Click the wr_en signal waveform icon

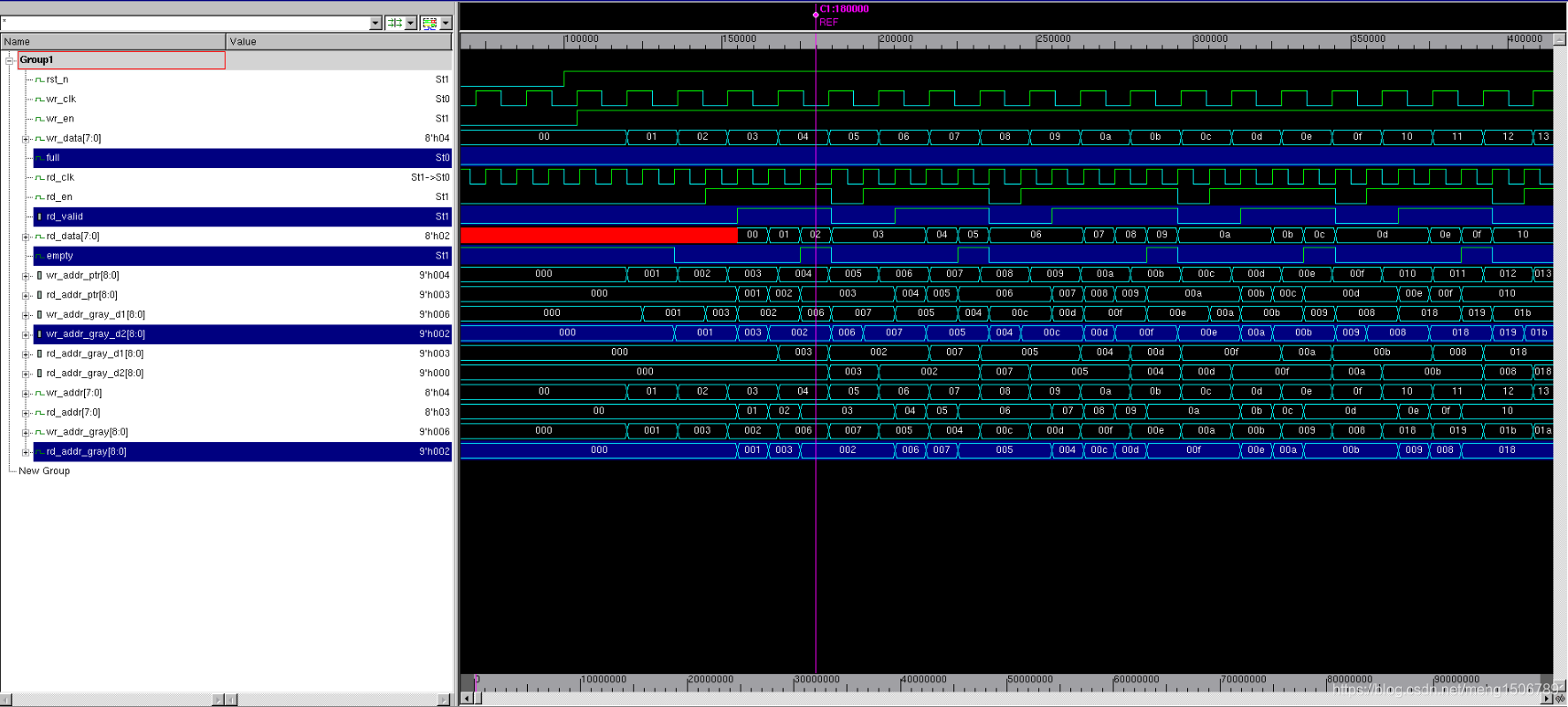tap(39, 119)
